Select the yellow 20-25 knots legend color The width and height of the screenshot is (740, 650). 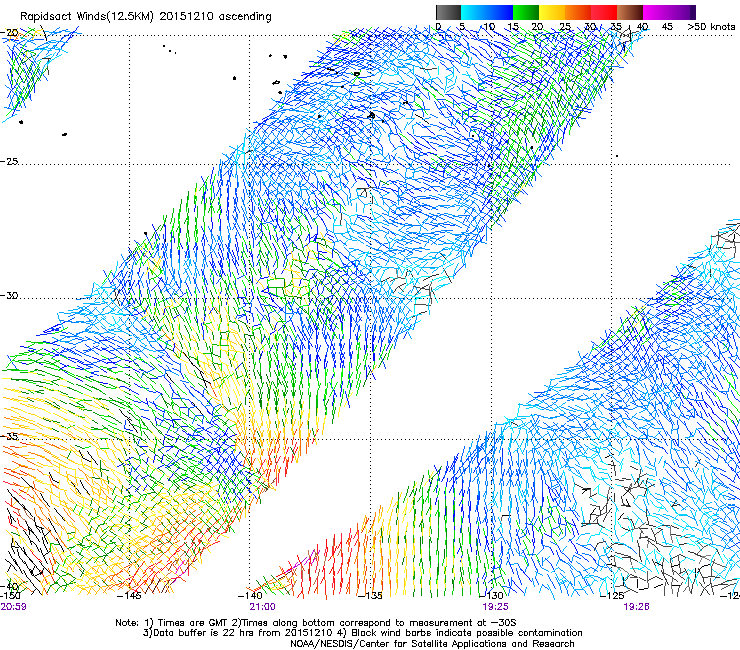(552, 12)
